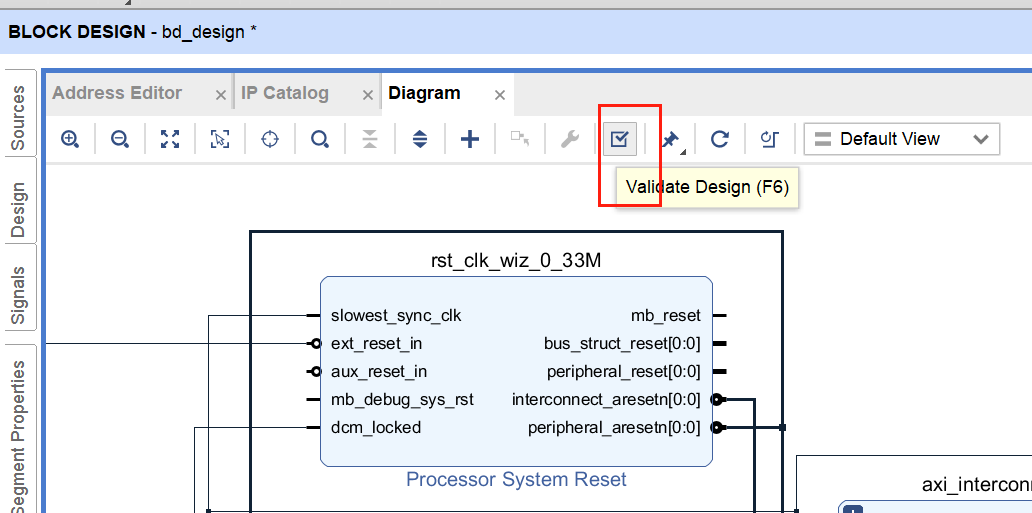
Task: Click the Optimize Routing icon
Action: (770, 139)
